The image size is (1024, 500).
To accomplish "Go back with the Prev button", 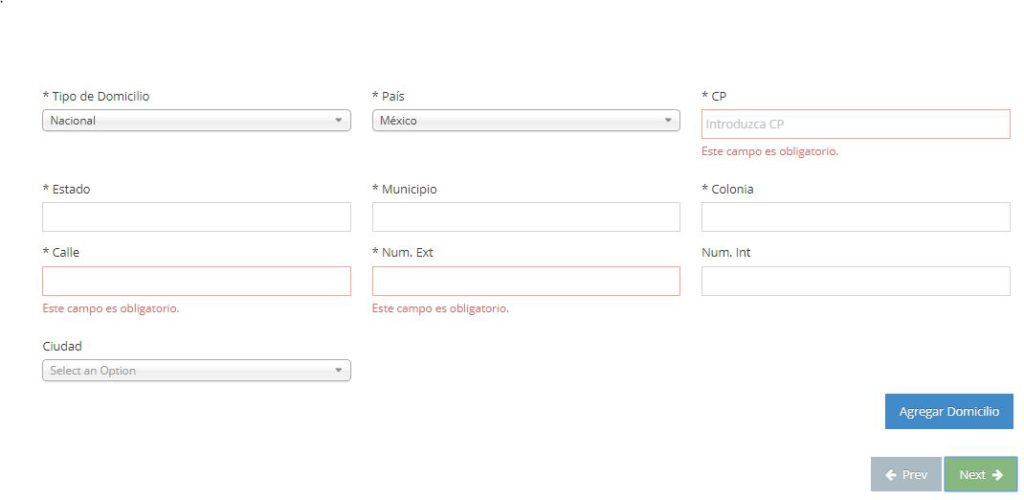I will (x=905, y=475).
